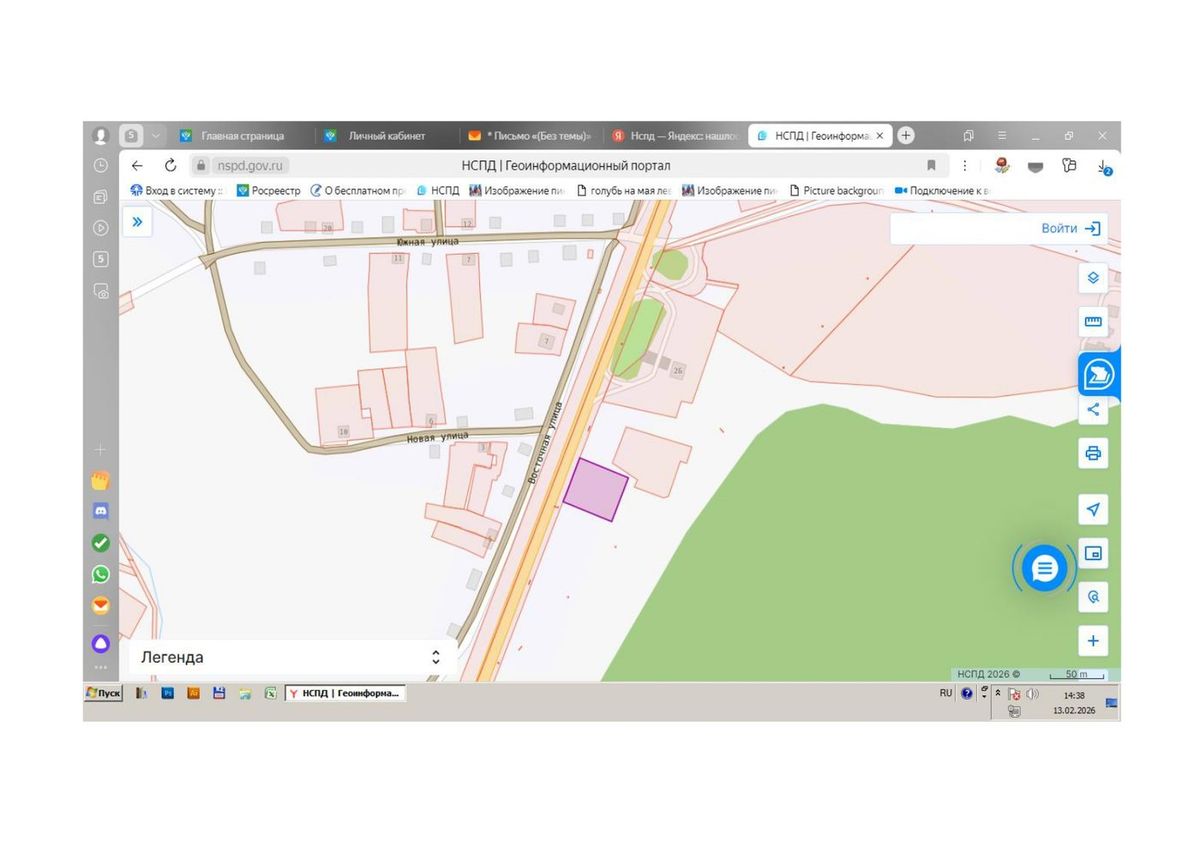Toggle the overview mini-map icon

[1093, 553]
